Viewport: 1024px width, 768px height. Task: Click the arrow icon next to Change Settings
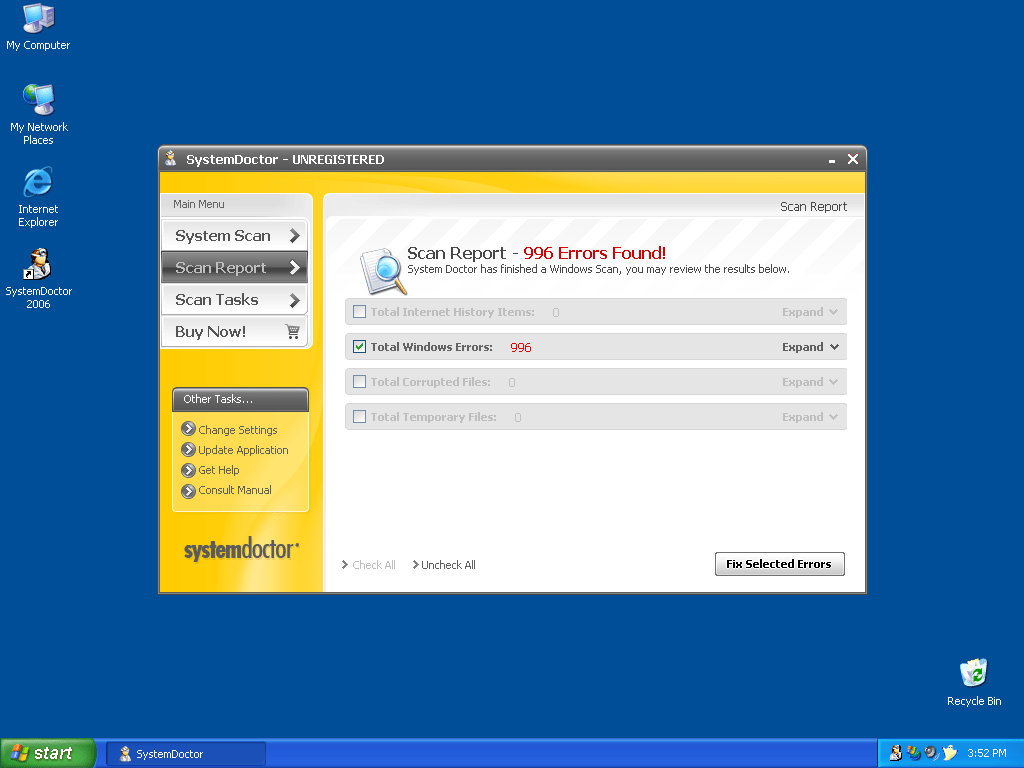pyautogui.click(x=188, y=429)
